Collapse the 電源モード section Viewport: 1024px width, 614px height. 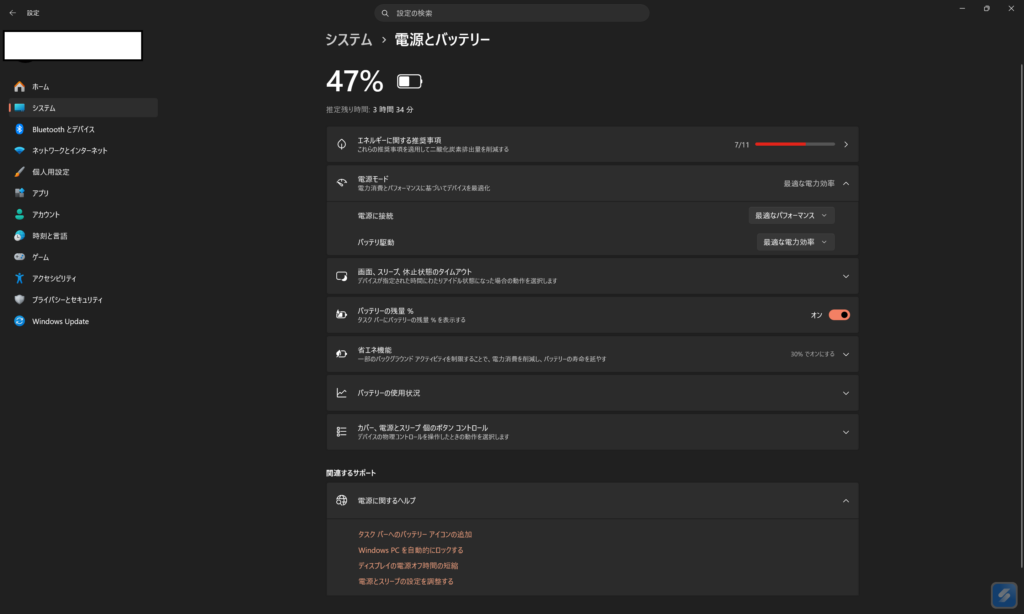pyautogui.click(x=845, y=183)
